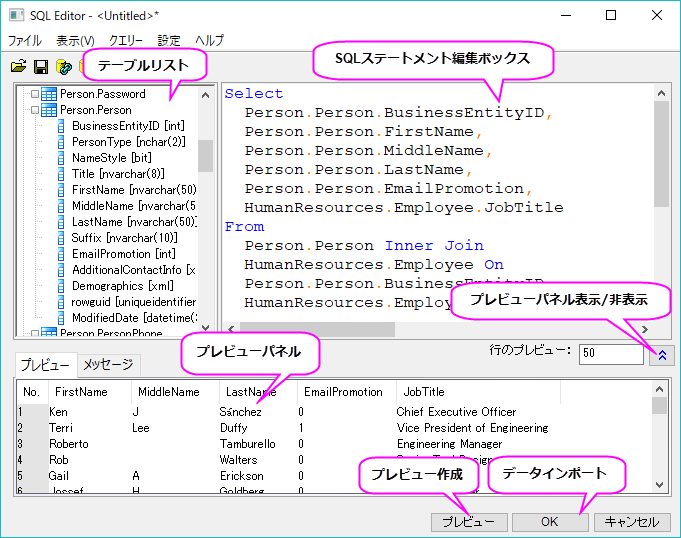This screenshot has height=538, width=681.
Task: Click the LastName column icon in tree
Action: click(x=61, y=222)
